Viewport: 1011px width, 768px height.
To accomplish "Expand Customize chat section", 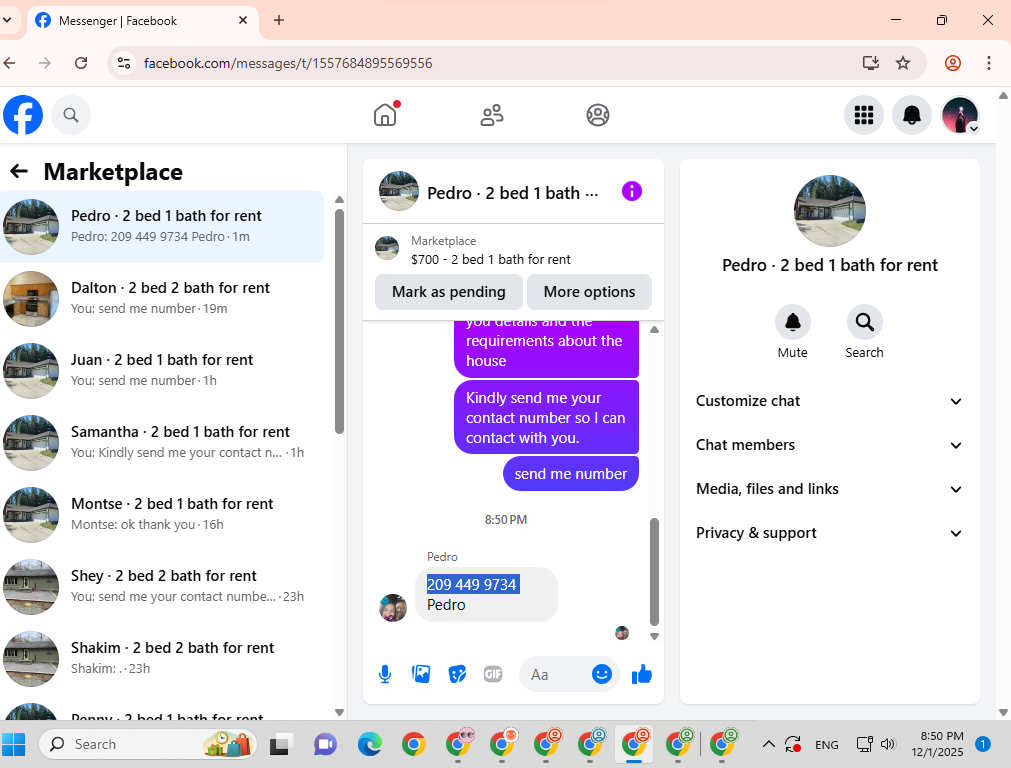I will [829, 401].
